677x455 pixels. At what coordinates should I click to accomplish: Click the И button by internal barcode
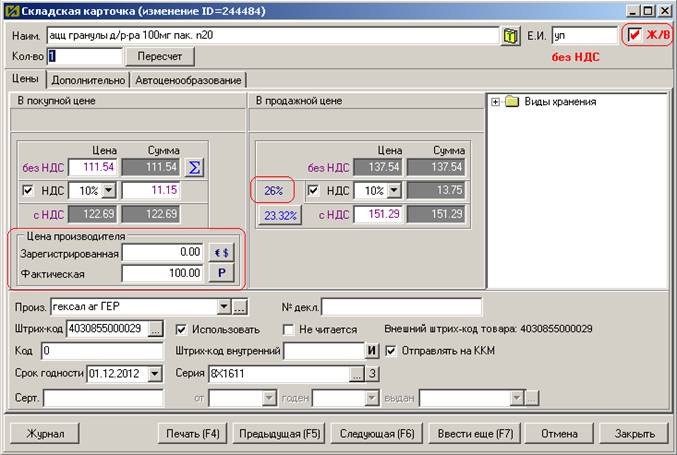(371, 351)
